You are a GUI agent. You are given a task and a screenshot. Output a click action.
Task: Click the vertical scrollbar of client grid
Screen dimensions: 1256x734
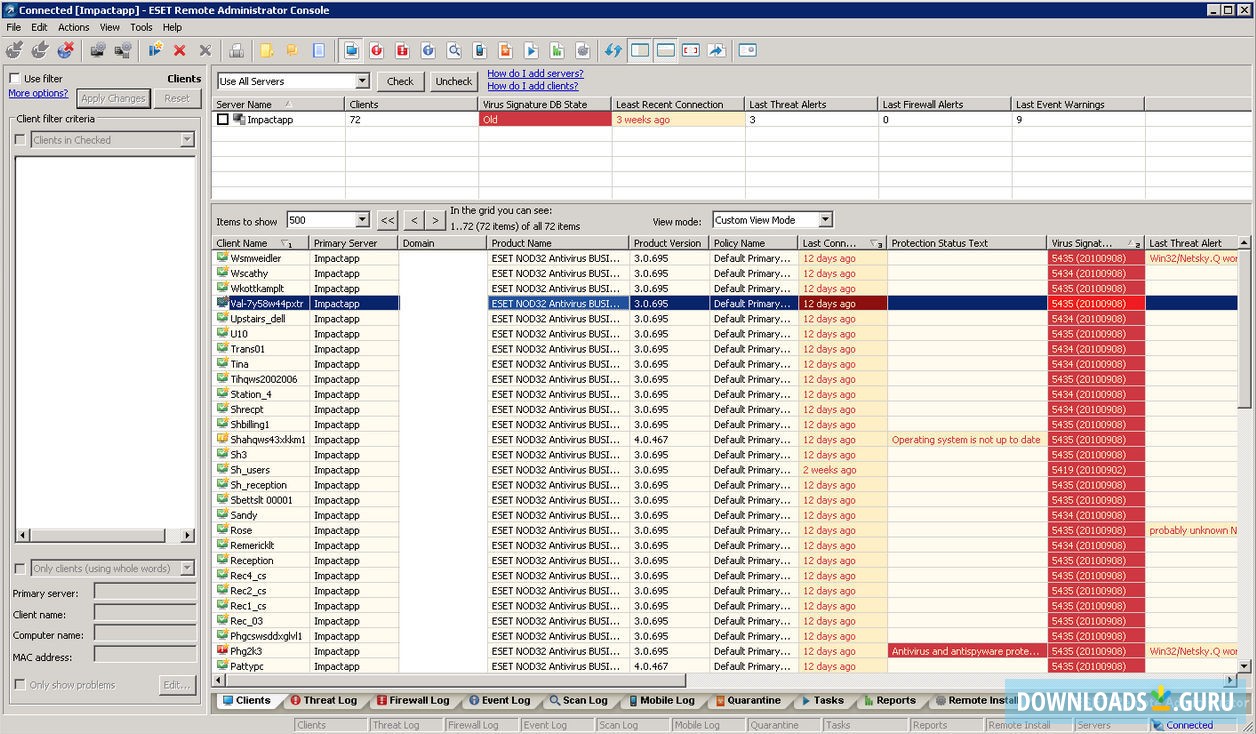pyautogui.click(x=1244, y=455)
